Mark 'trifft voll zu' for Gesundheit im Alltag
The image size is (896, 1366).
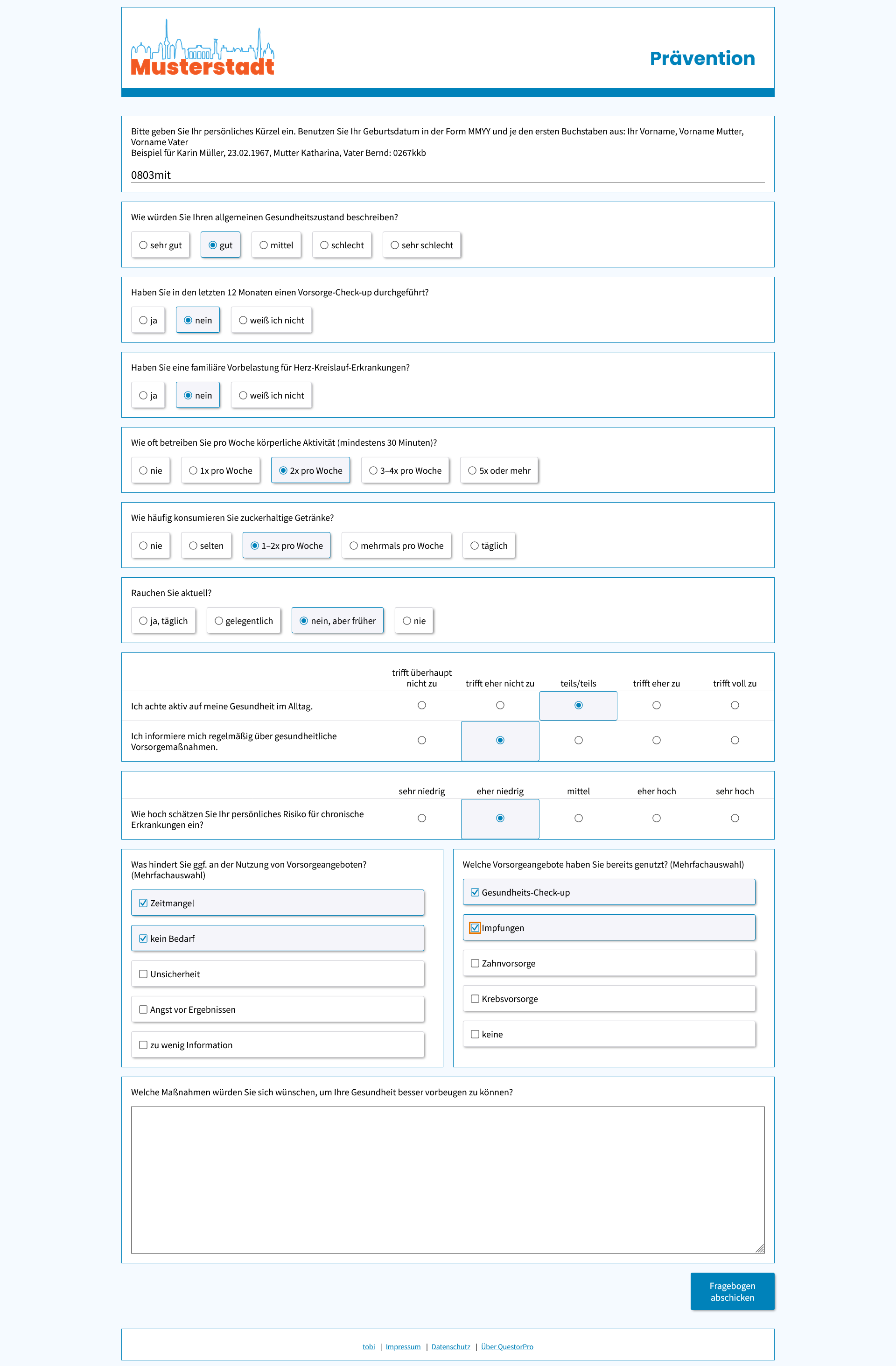tap(735, 705)
